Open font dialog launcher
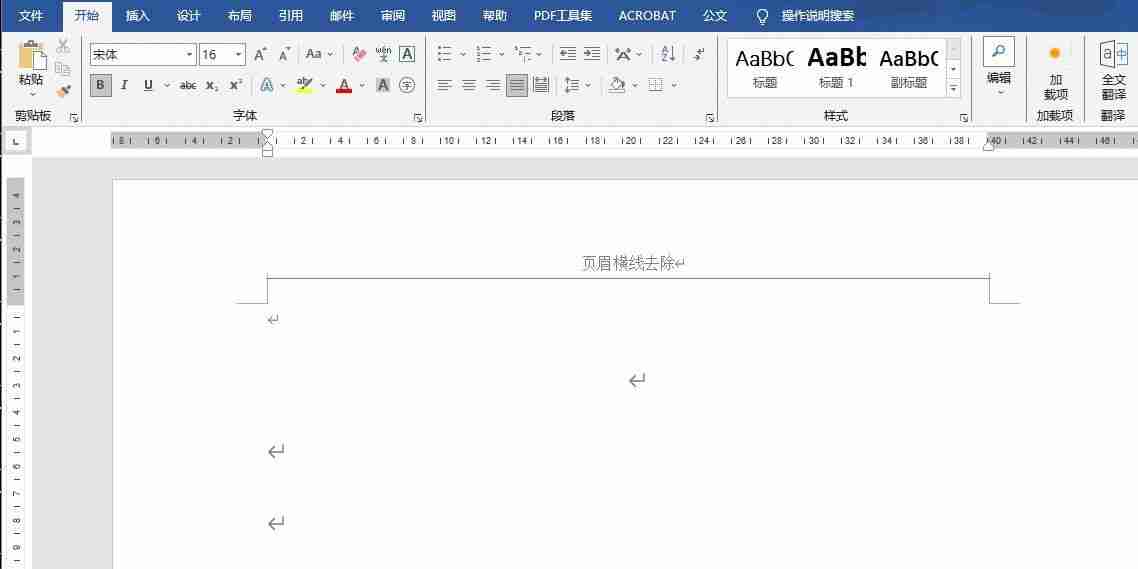This screenshot has height=569, width=1138. pyautogui.click(x=418, y=117)
